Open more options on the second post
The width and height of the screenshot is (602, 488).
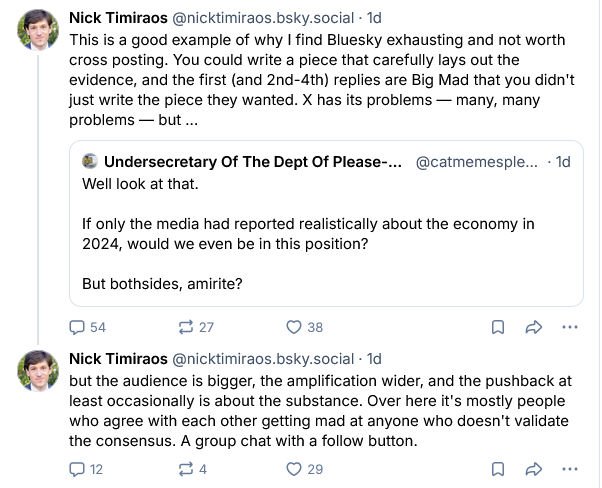570,468
